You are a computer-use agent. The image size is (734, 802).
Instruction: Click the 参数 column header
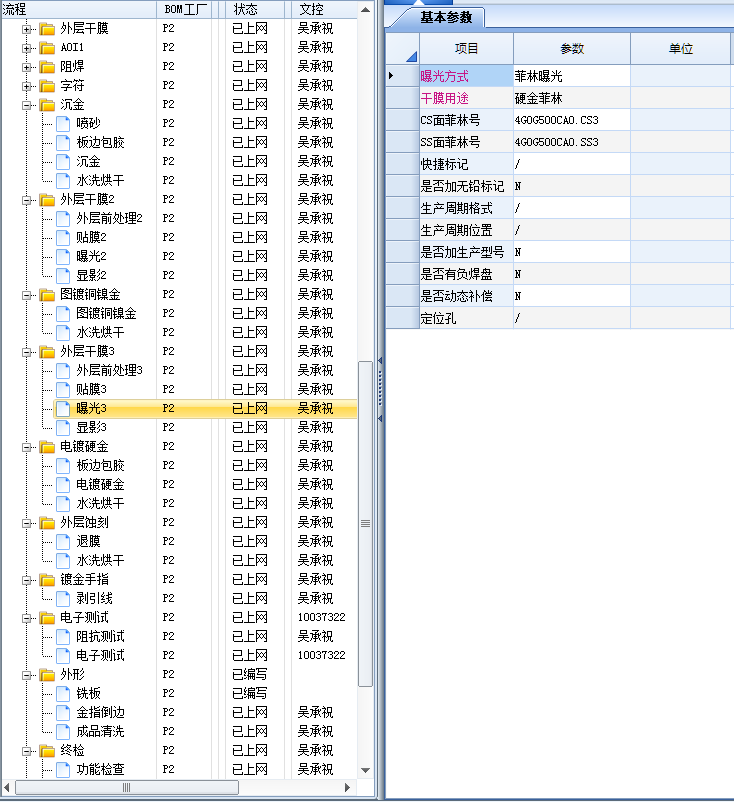pos(572,49)
